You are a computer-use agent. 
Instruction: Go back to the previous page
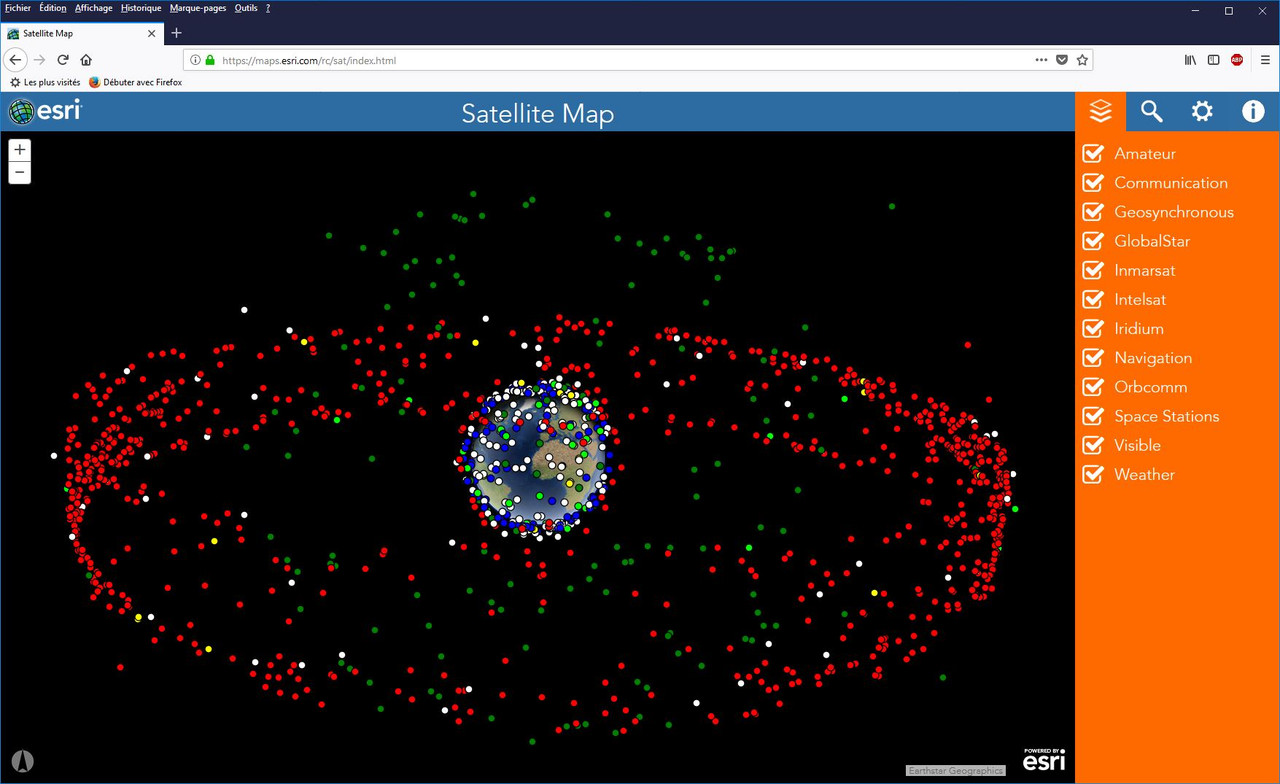(x=15, y=60)
